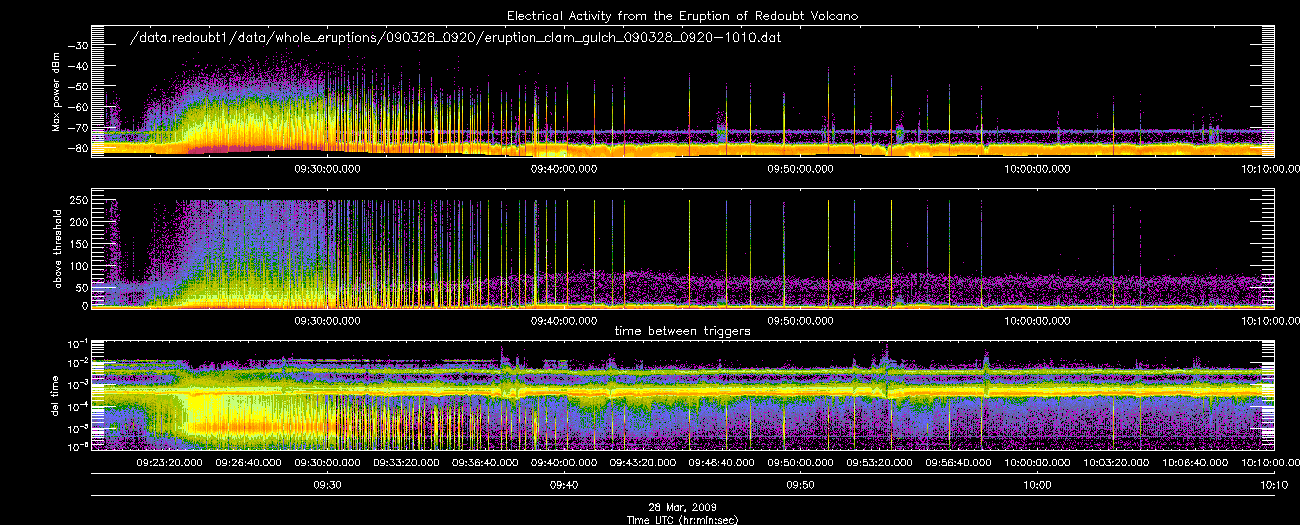
Task: Click the '10^-1' tick on del time axis
Action: (x=79, y=341)
